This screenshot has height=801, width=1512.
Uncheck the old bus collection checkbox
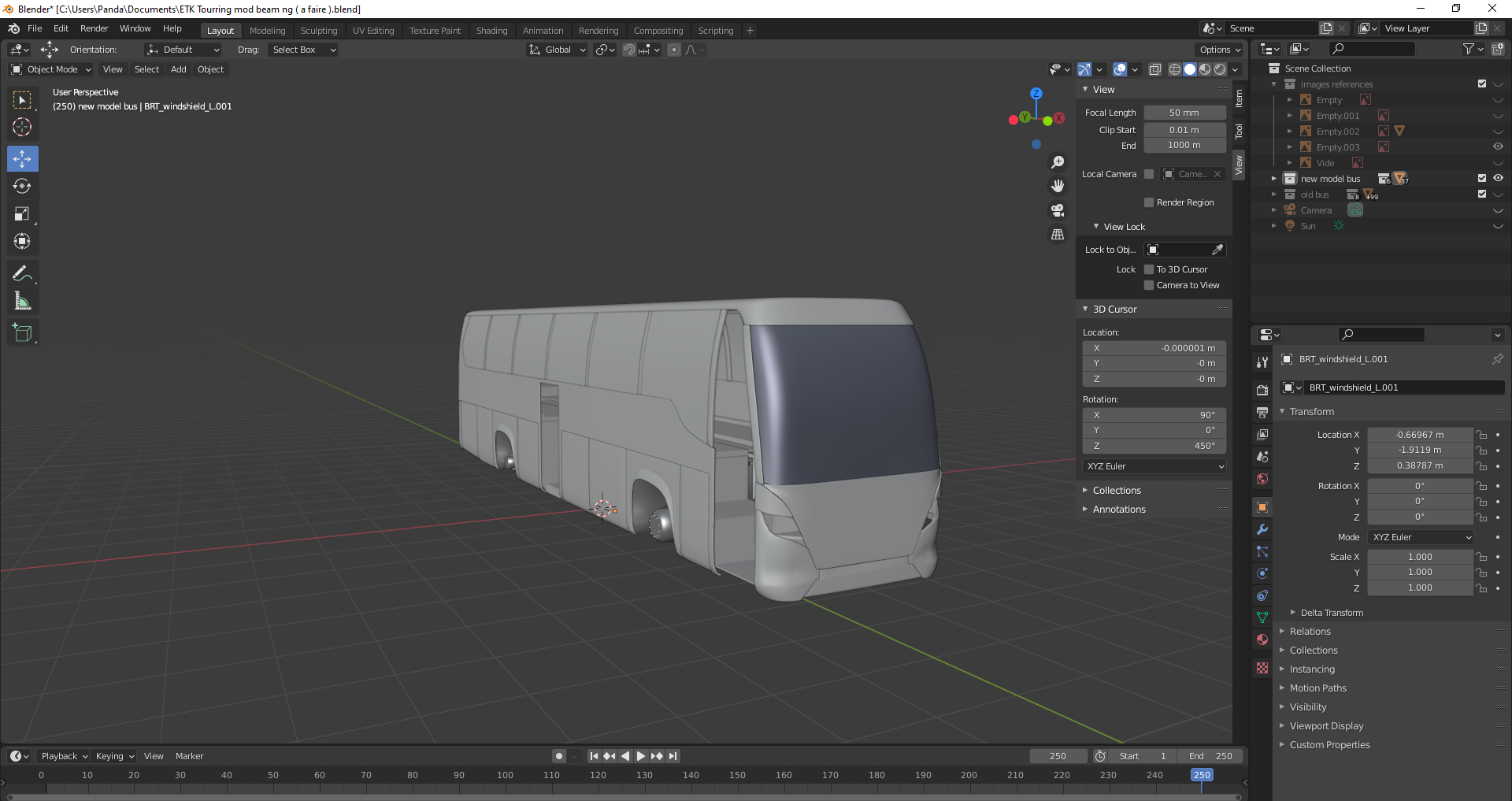pos(1482,195)
